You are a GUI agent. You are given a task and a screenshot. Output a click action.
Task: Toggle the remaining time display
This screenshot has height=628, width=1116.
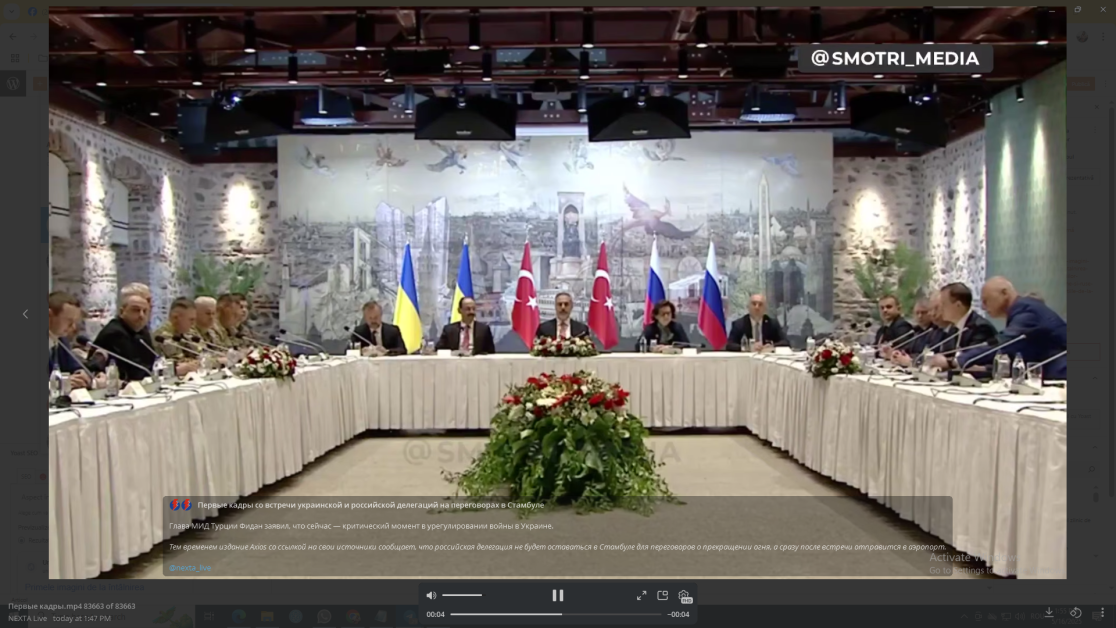pyautogui.click(x=679, y=614)
